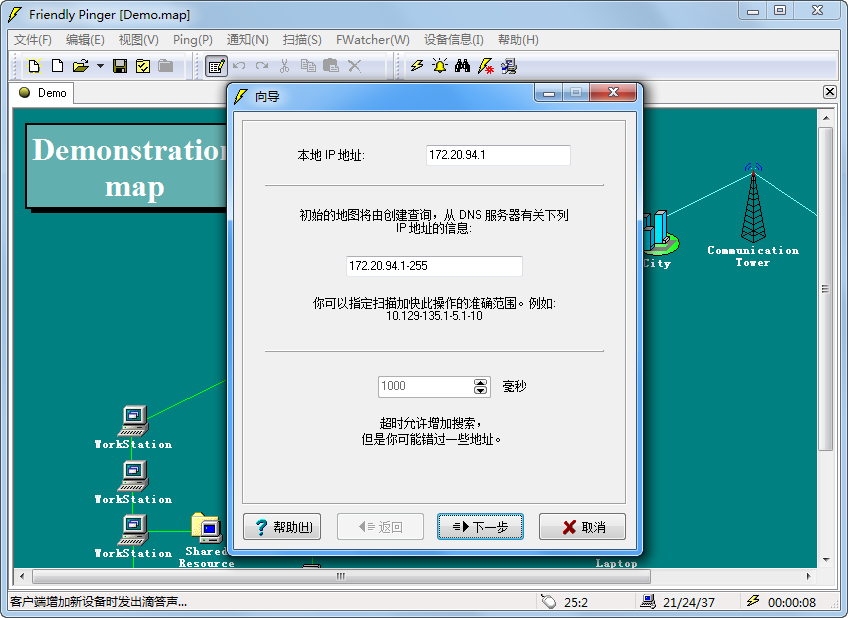This screenshot has height=618, width=848.
Task: Click the disabled 返回 back button
Action: [x=380, y=527]
